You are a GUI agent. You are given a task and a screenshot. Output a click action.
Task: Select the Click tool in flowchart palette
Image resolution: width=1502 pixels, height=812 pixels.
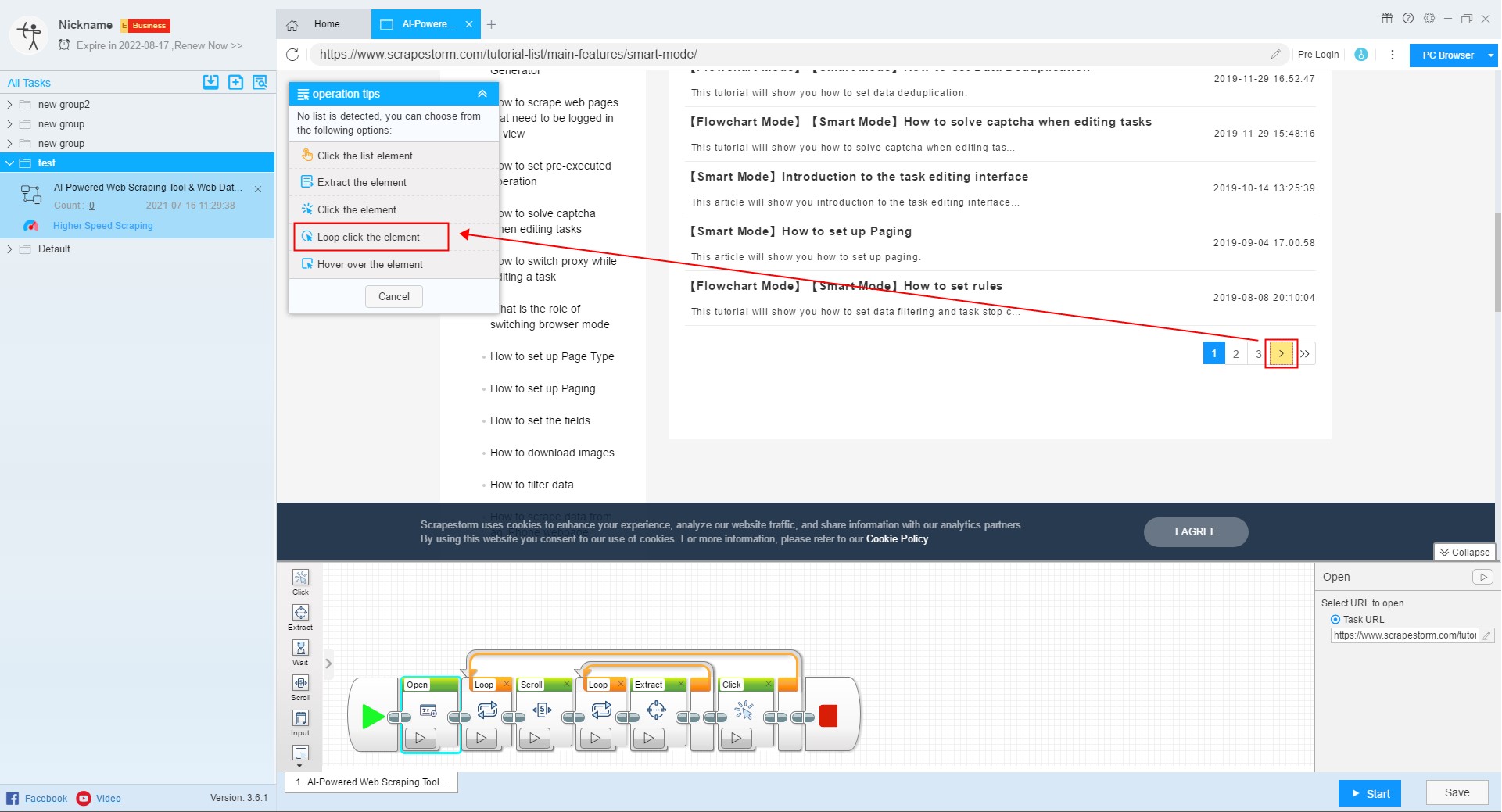300,582
